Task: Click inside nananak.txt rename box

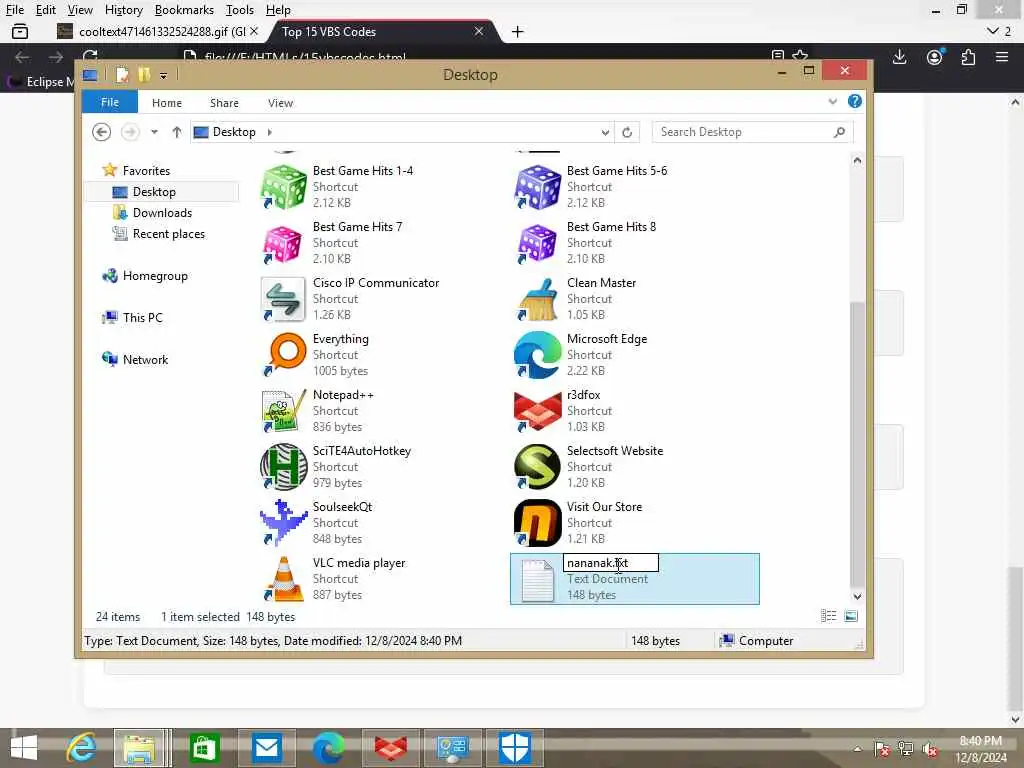Action: click(x=611, y=563)
